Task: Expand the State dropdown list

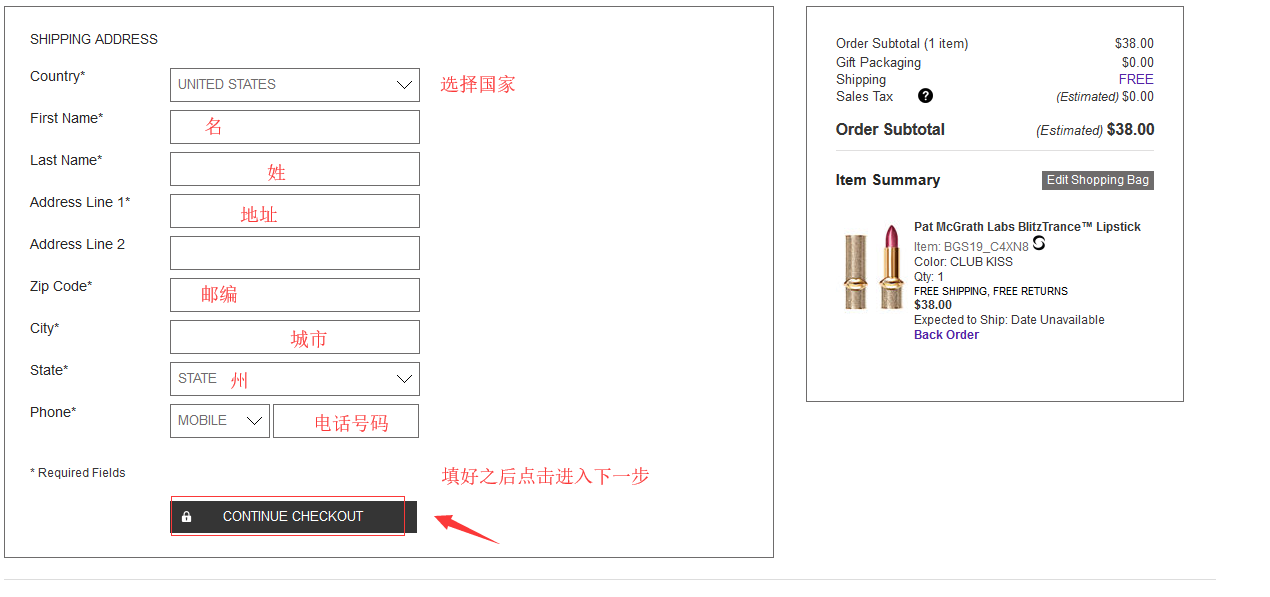Action: coord(294,379)
